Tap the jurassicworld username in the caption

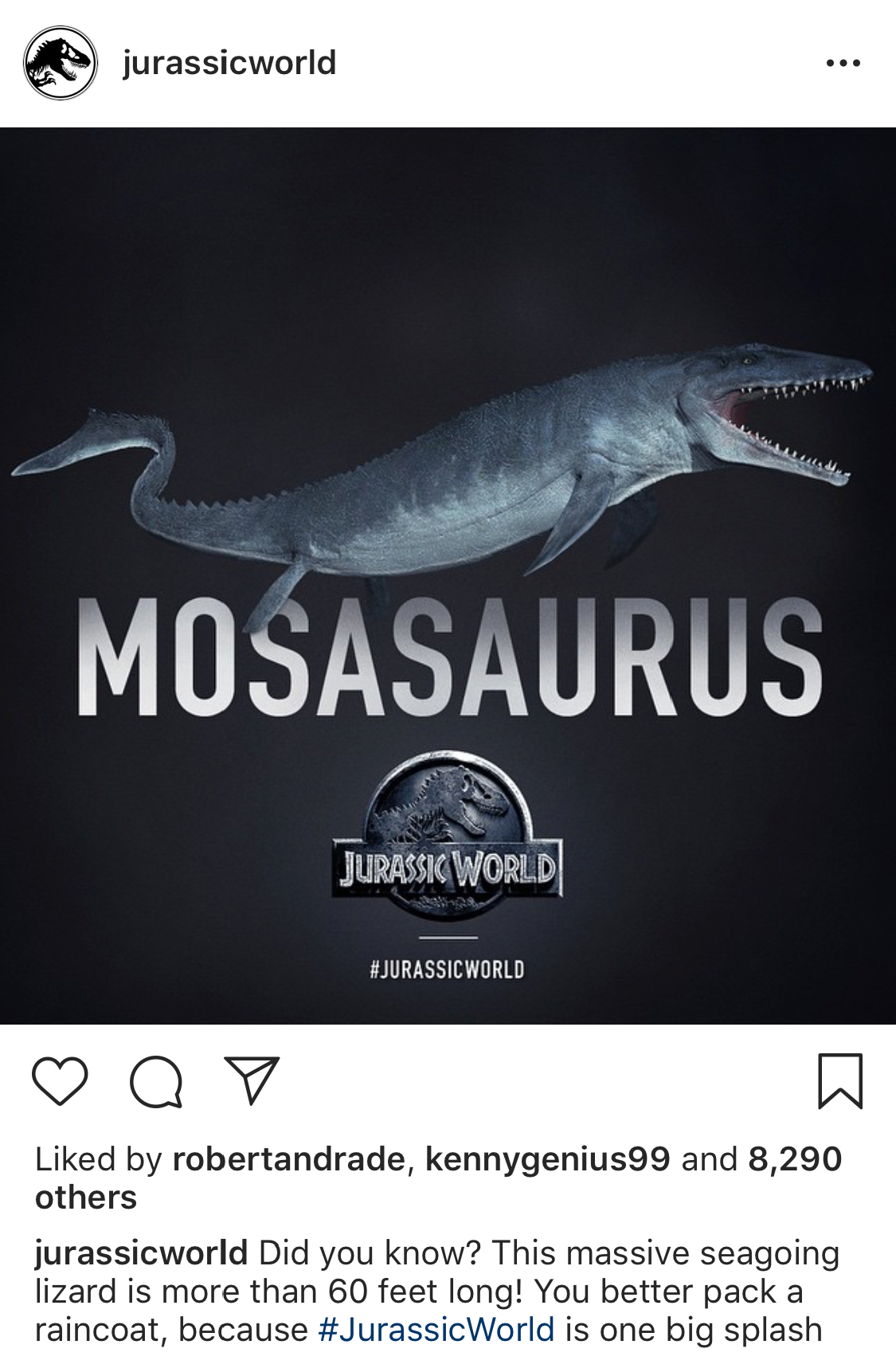point(141,1253)
